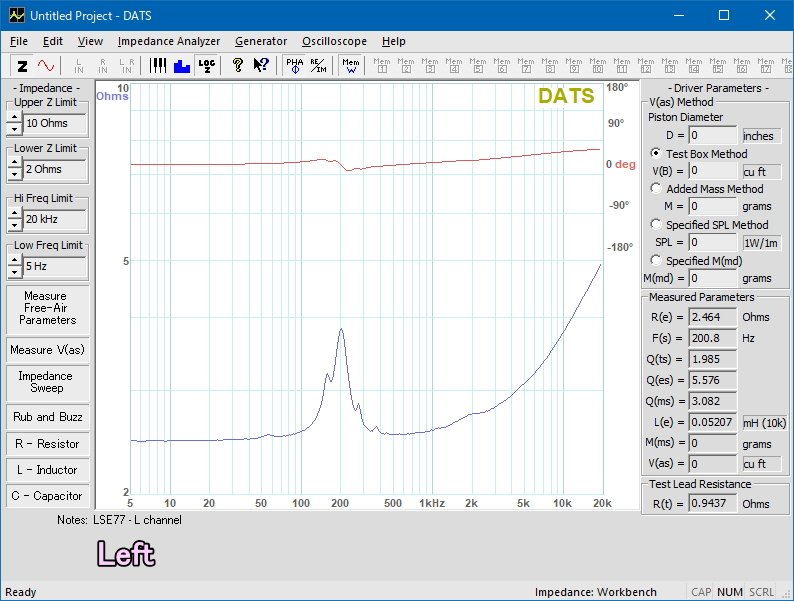Select the red sine wave generator icon

click(46, 65)
